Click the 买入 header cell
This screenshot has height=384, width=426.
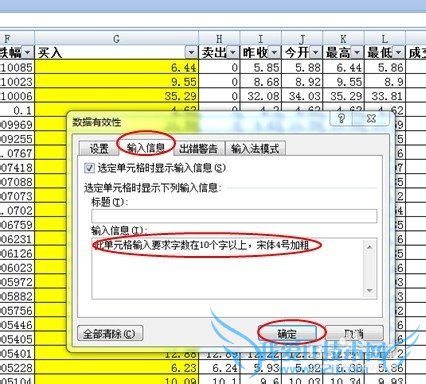tap(116, 53)
